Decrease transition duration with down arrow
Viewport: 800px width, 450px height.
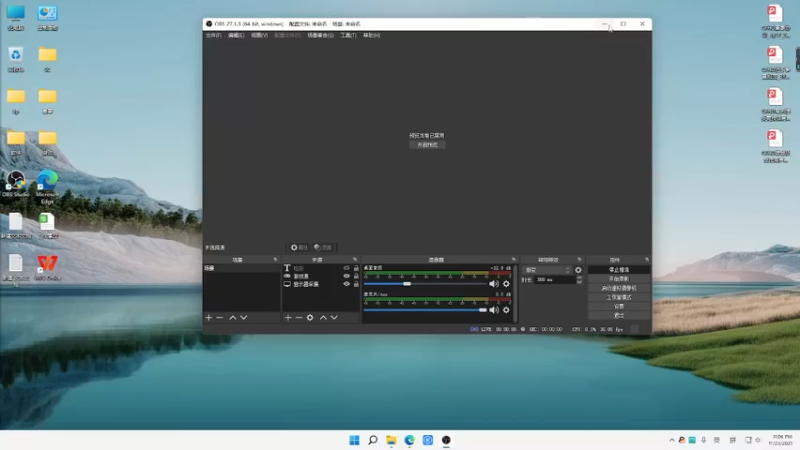pyautogui.click(x=579, y=282)
